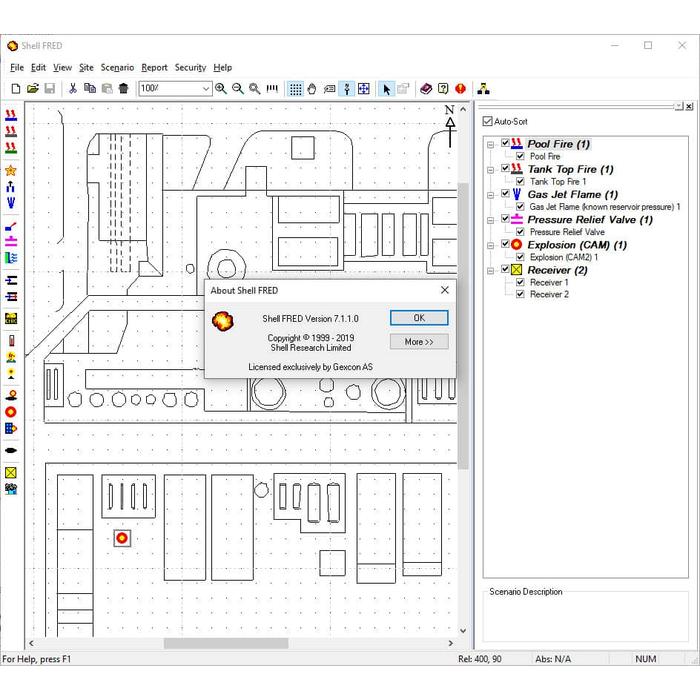700x700 pixels.
Task: Click the More >> button
Action: [419, 342]
